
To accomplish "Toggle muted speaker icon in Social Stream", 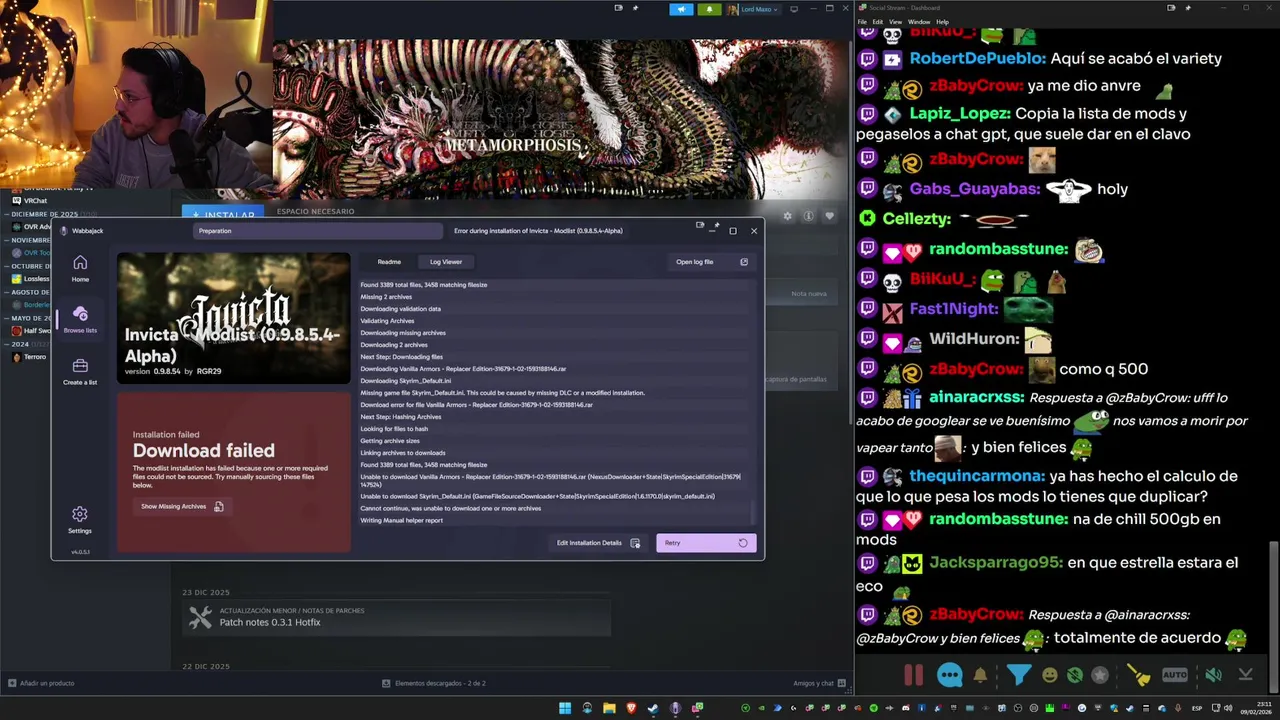I will click(x=1213, y=675).
